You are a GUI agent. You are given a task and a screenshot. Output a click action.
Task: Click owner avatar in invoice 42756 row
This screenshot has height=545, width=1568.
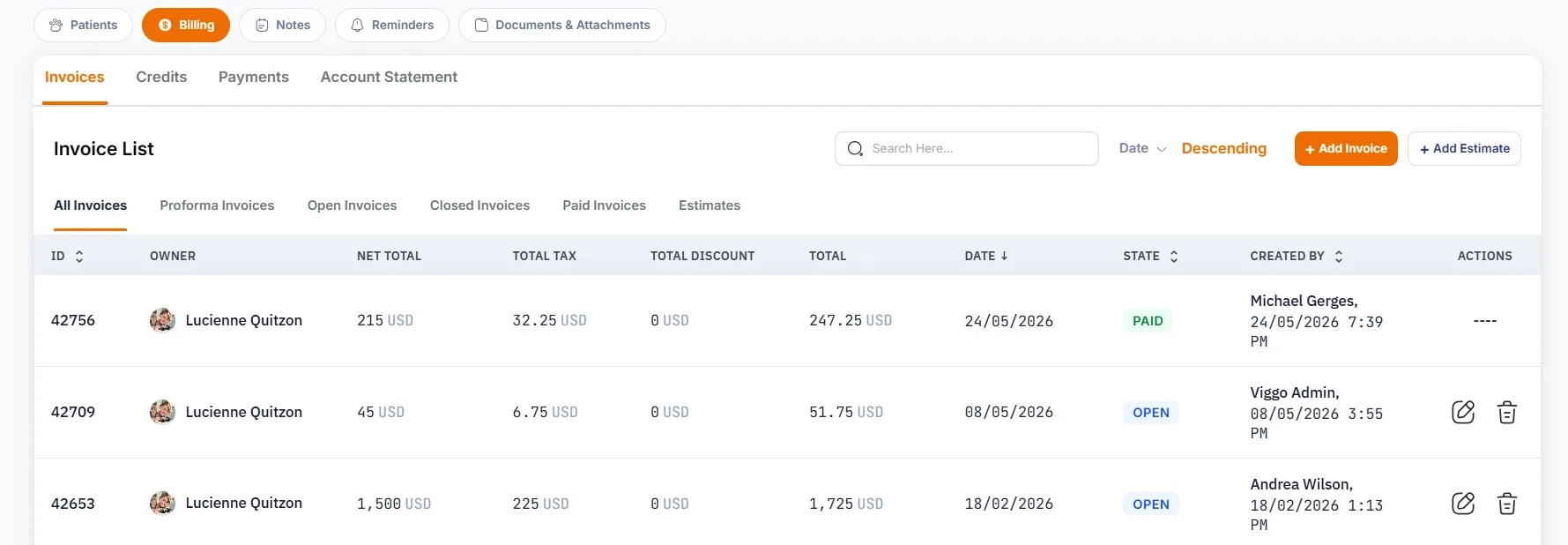click(x=162, y=320)
